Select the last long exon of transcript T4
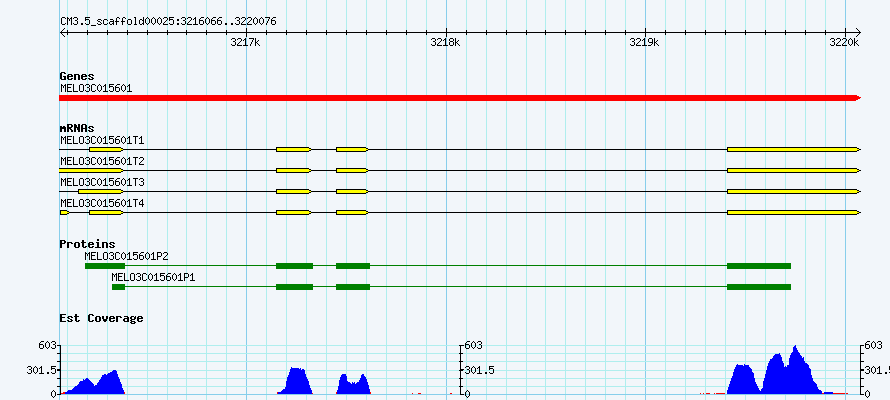This screenshot has height=400, width=890. click(x=794, y=212)
